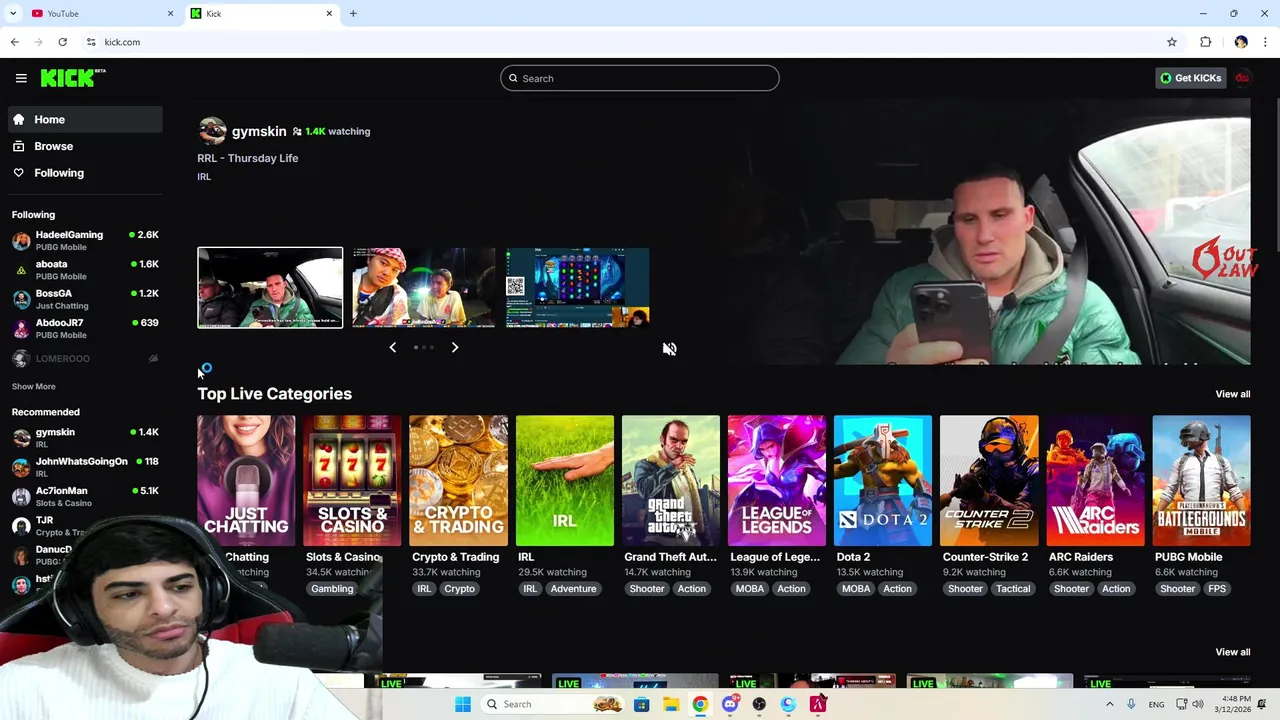Open the browser extensions puzzle icon
This screenshot has height=720, width=1280.
tap(1205, 42)
